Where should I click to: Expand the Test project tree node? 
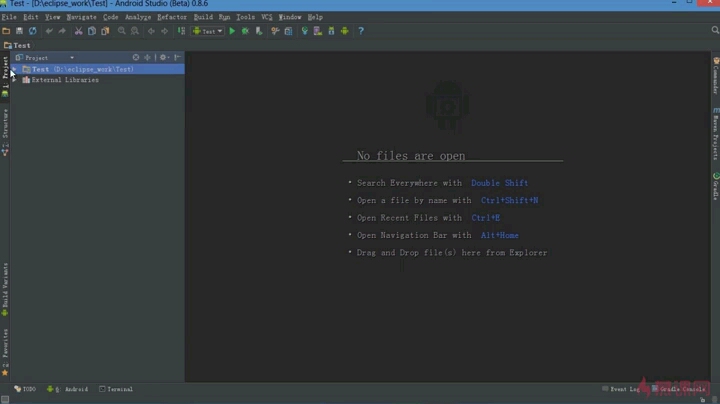coord(14,69)
